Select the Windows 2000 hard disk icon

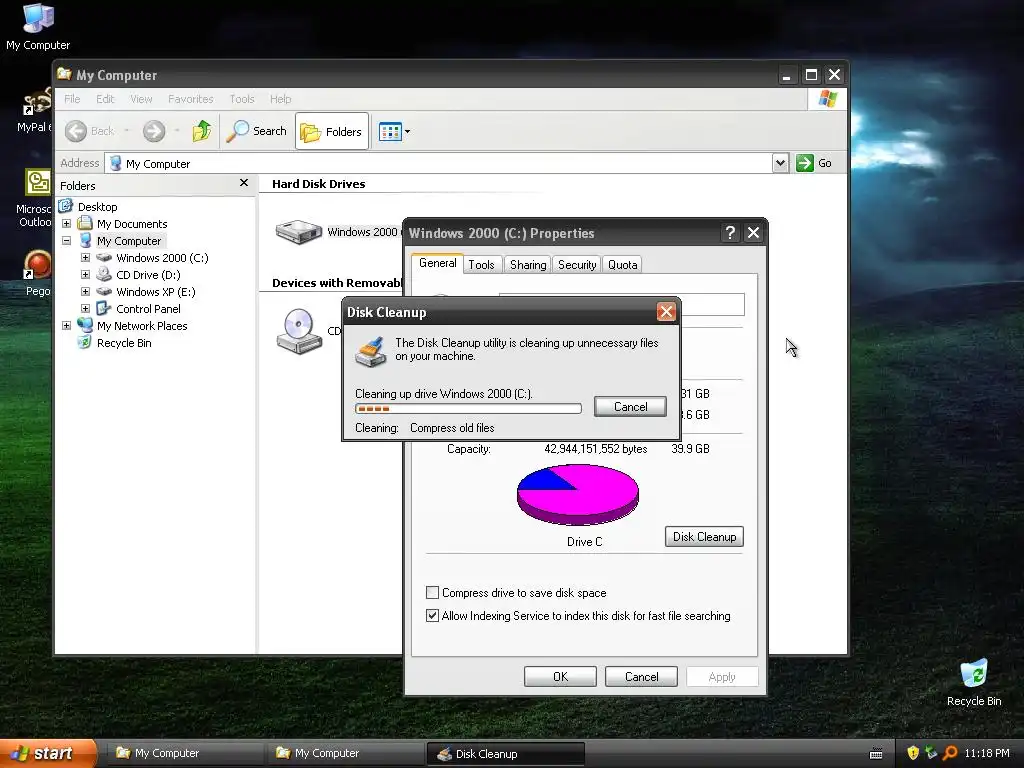298,232
